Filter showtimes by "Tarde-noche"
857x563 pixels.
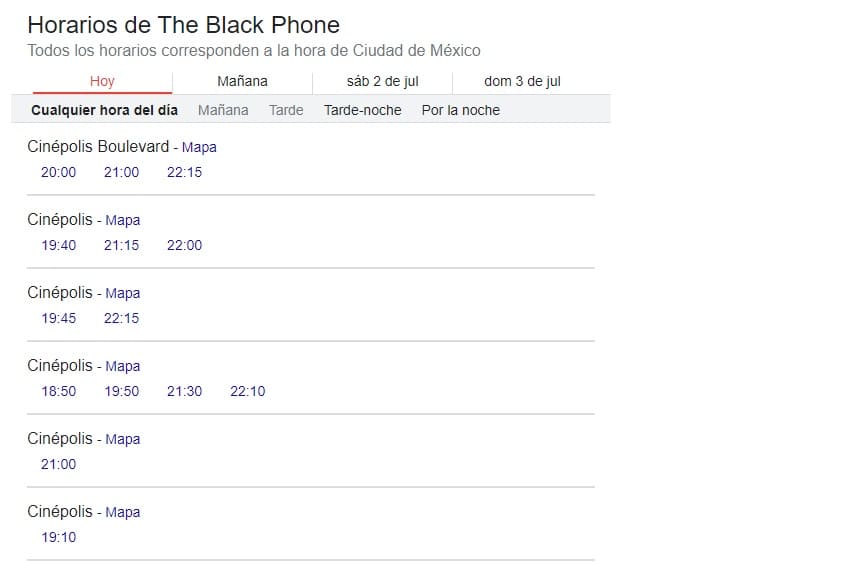[362, 110]
